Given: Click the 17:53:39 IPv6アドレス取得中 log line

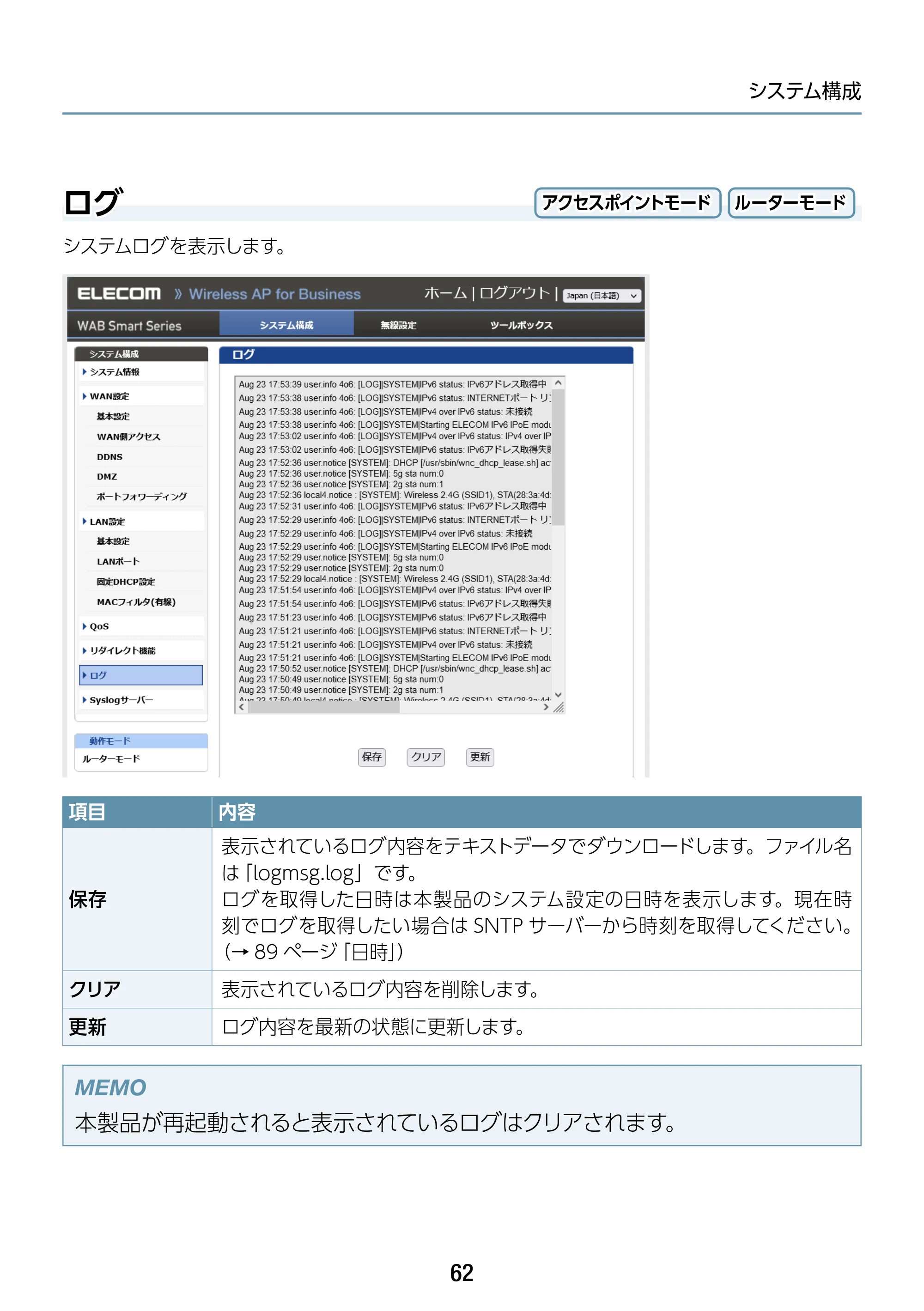Looking at the screenshot, I should (x=393, y=384).
